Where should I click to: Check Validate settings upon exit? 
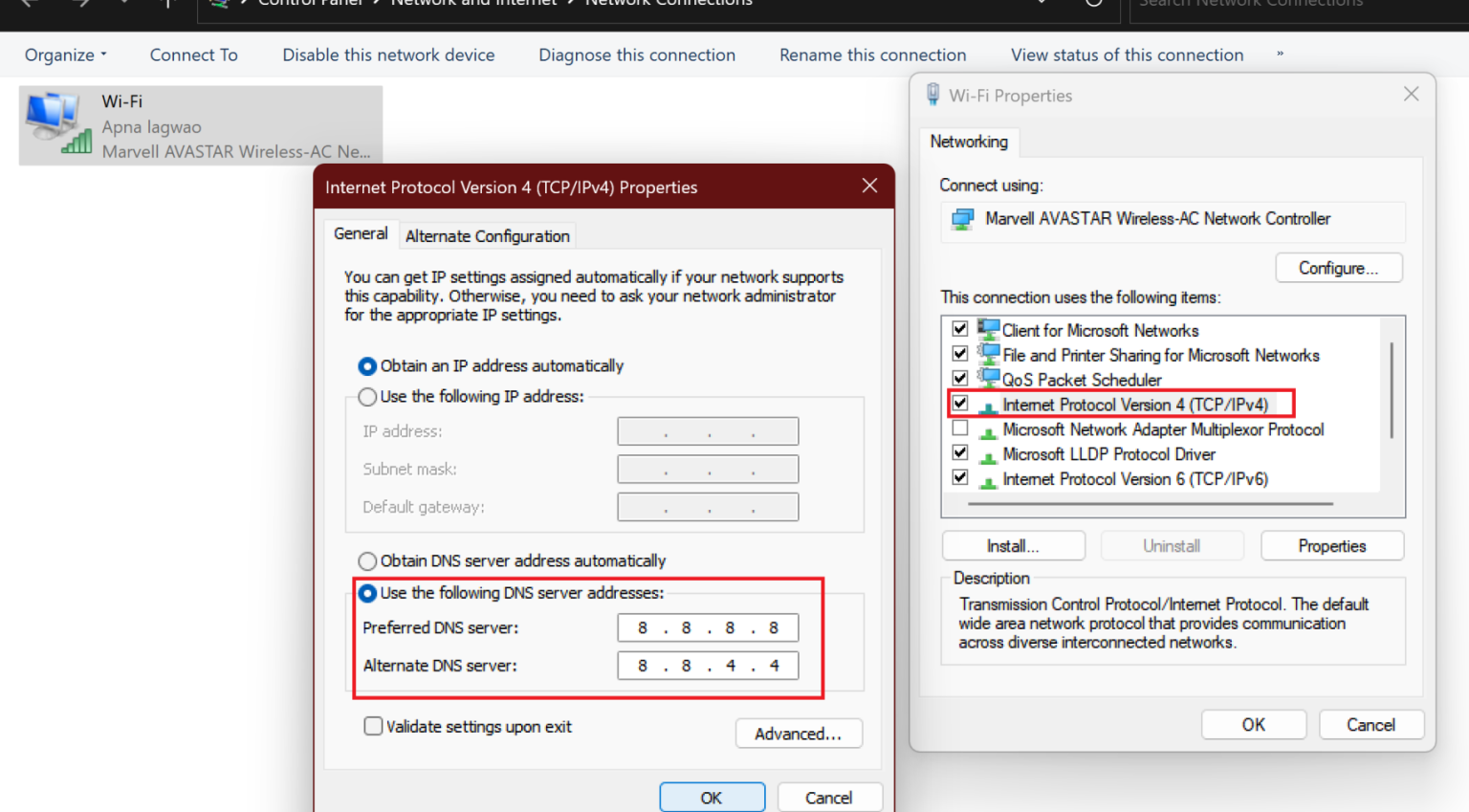click(x=373, y=726)
